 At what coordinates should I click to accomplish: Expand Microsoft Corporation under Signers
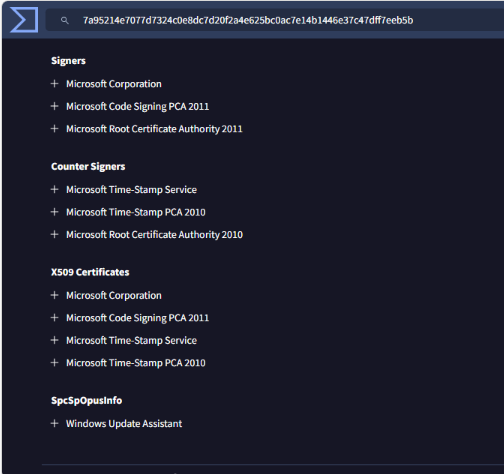point(55,84)
